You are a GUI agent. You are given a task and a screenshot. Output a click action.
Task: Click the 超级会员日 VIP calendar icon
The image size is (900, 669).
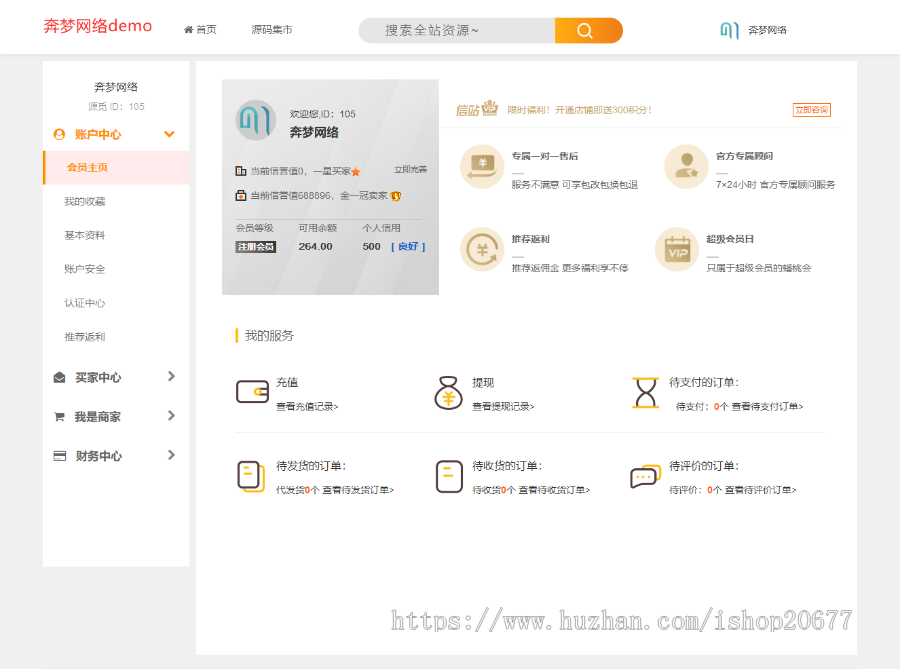tap(677, 250)
